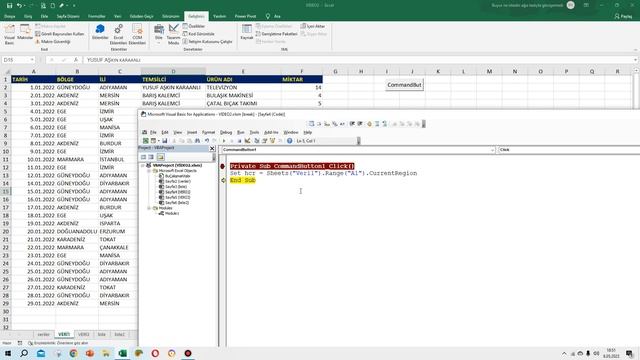Viewport: 640px width, 360px height.
Task: Switch to the Geliştirici ribbon tab
Action: [196, 16]
